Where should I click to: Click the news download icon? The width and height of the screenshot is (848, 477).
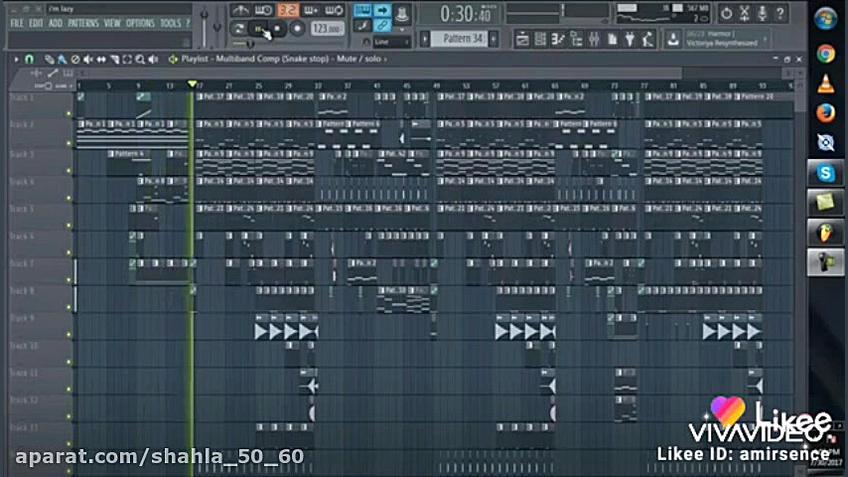point(673,38)
